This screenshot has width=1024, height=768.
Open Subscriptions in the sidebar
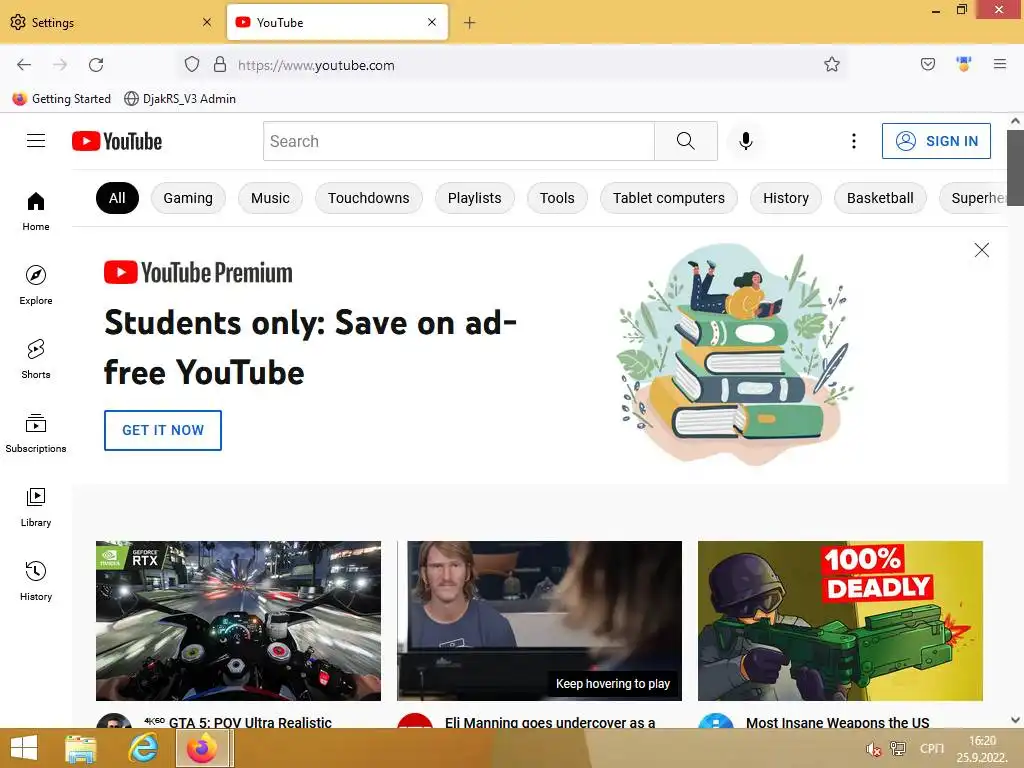click(x=36, y=433)
